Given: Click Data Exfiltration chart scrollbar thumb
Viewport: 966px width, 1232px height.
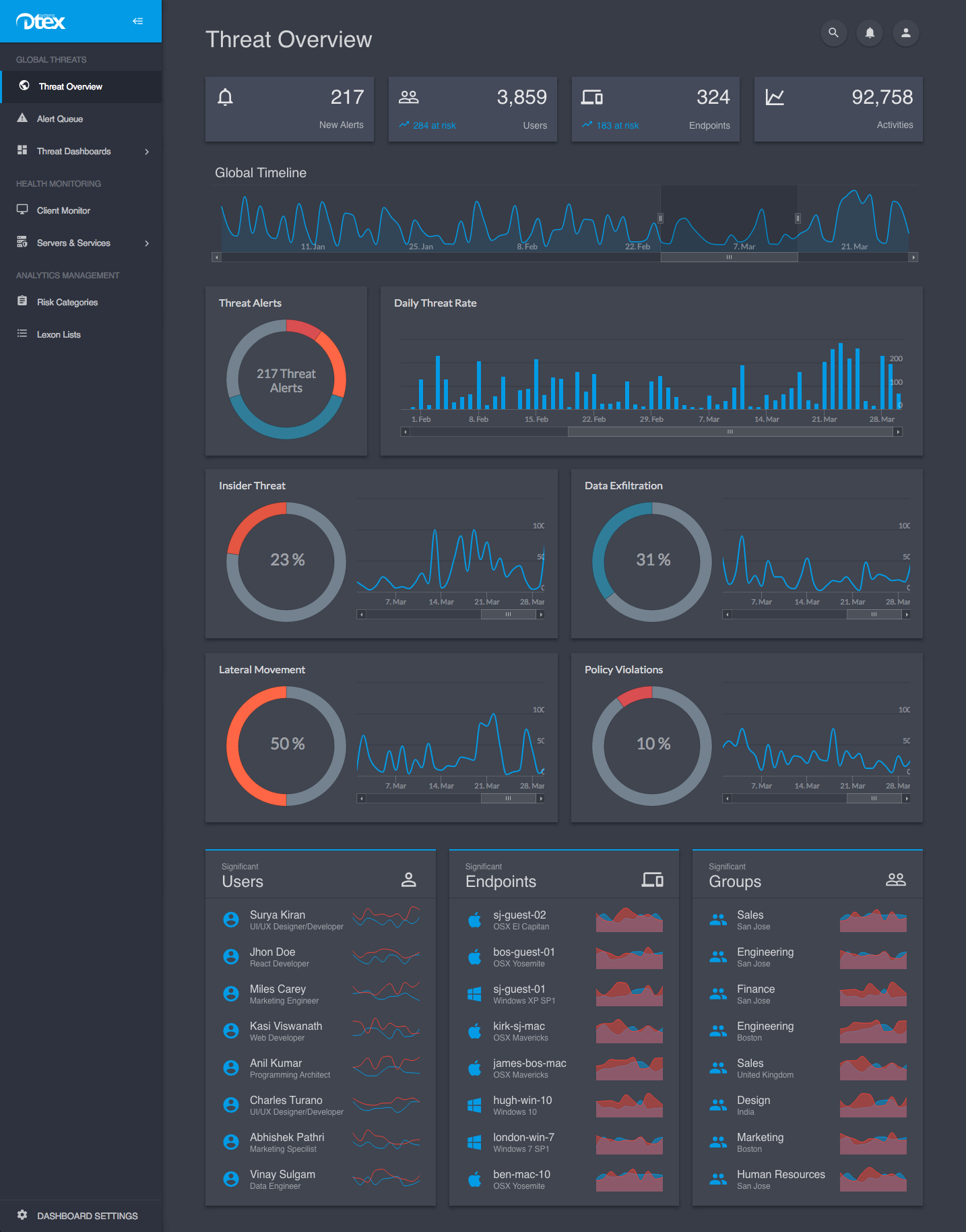Looking at the screenshot, I should pos(874,615).
